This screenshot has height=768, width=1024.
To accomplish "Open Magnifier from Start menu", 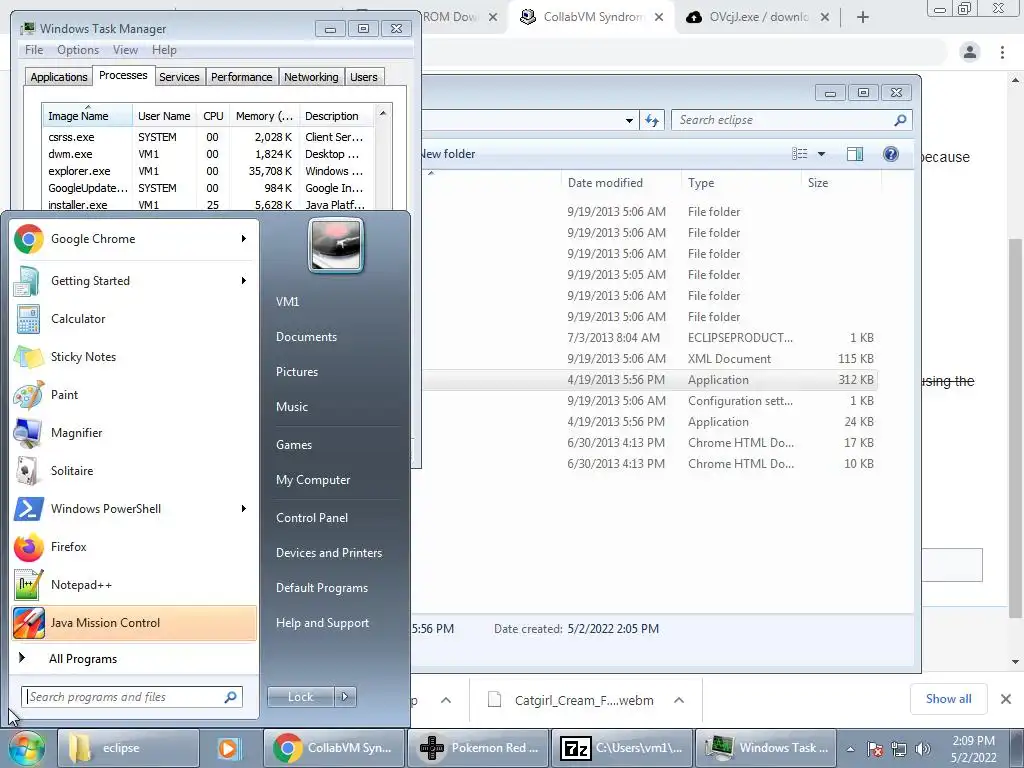I will point(134,432).
